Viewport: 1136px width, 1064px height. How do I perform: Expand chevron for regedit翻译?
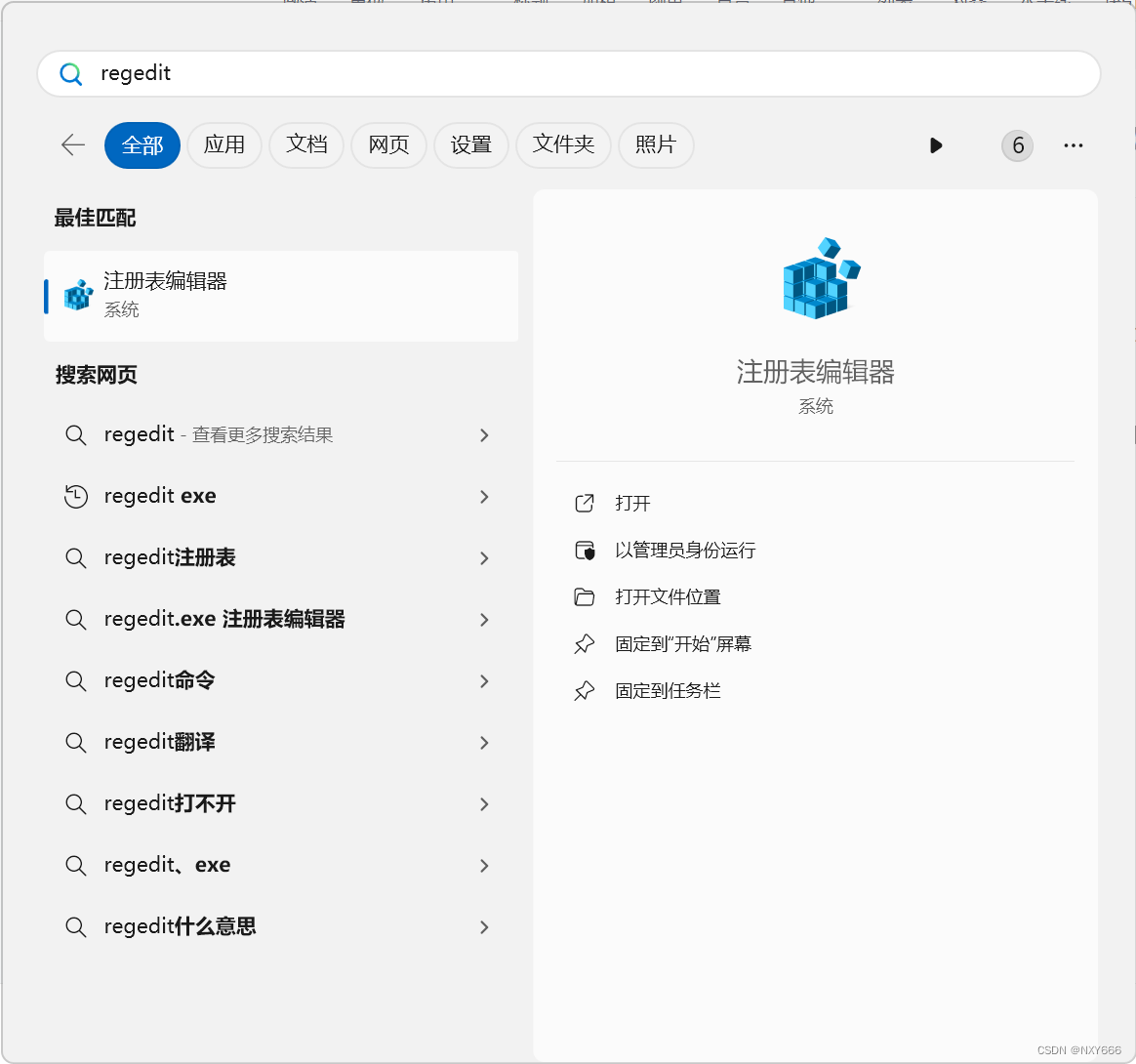coord(484,743)
